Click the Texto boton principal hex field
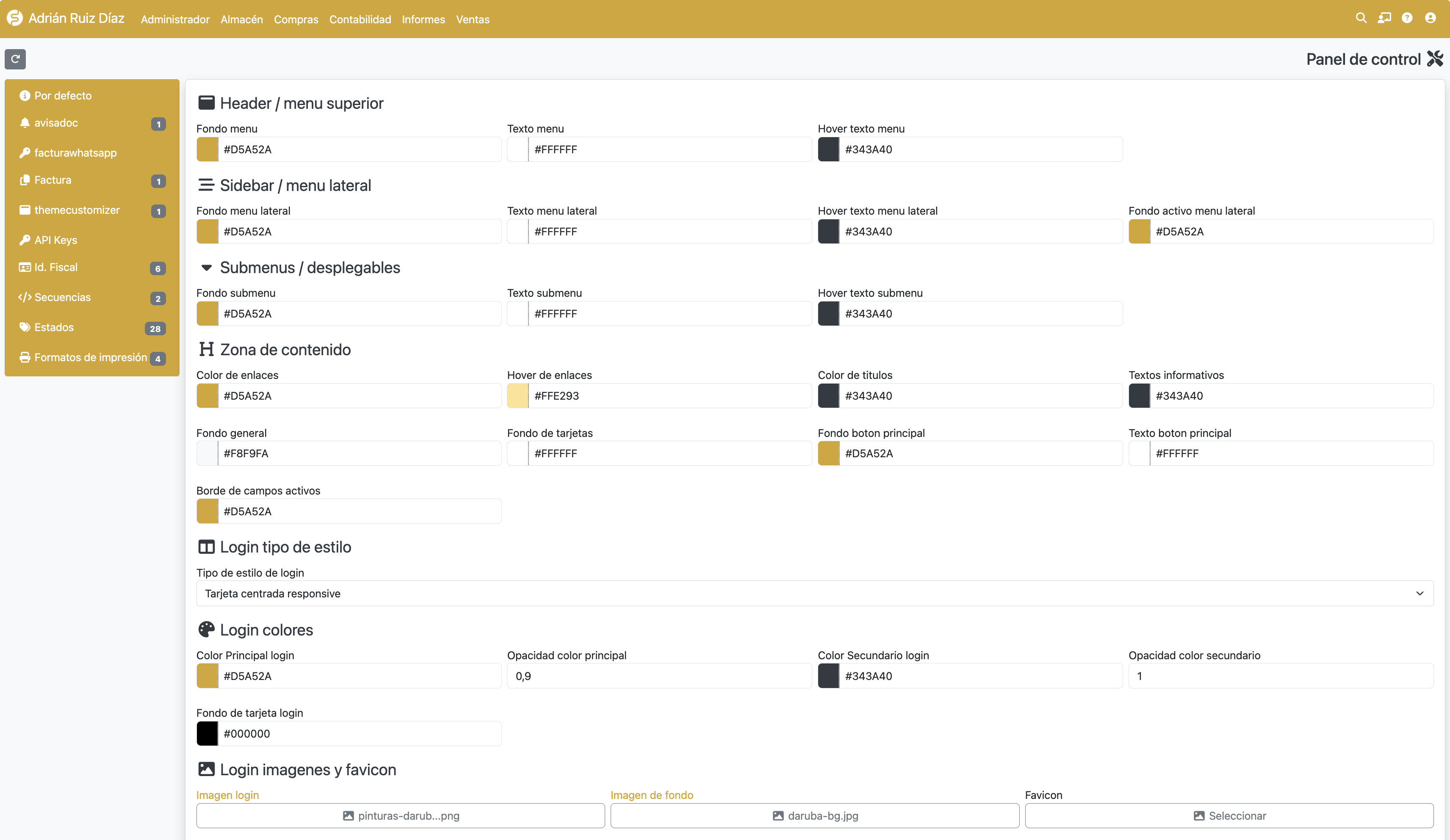This screenshot has height=840, width=1450. [1292, 454]
